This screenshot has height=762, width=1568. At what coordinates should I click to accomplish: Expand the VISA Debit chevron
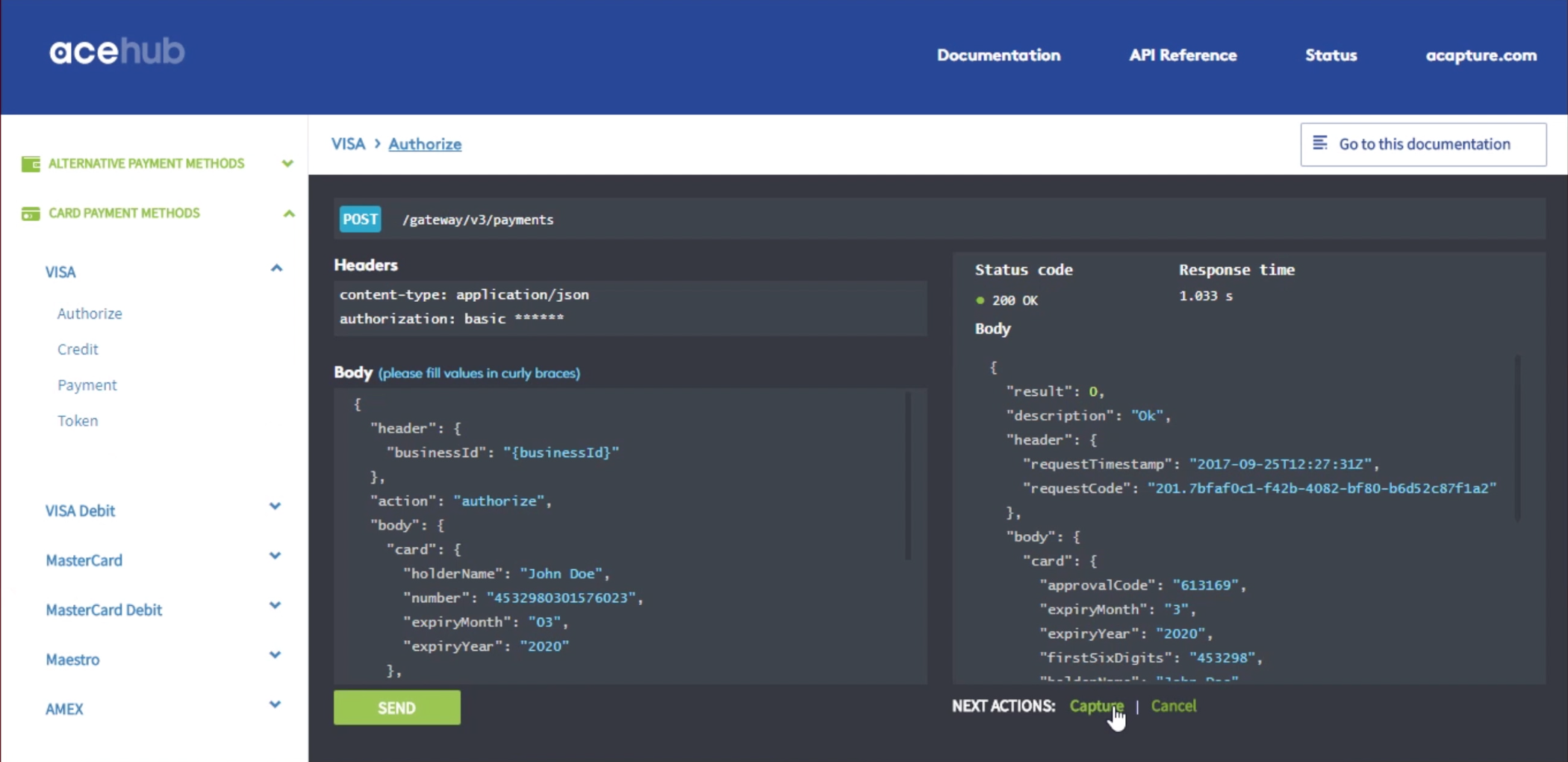(x=275, y=507)
